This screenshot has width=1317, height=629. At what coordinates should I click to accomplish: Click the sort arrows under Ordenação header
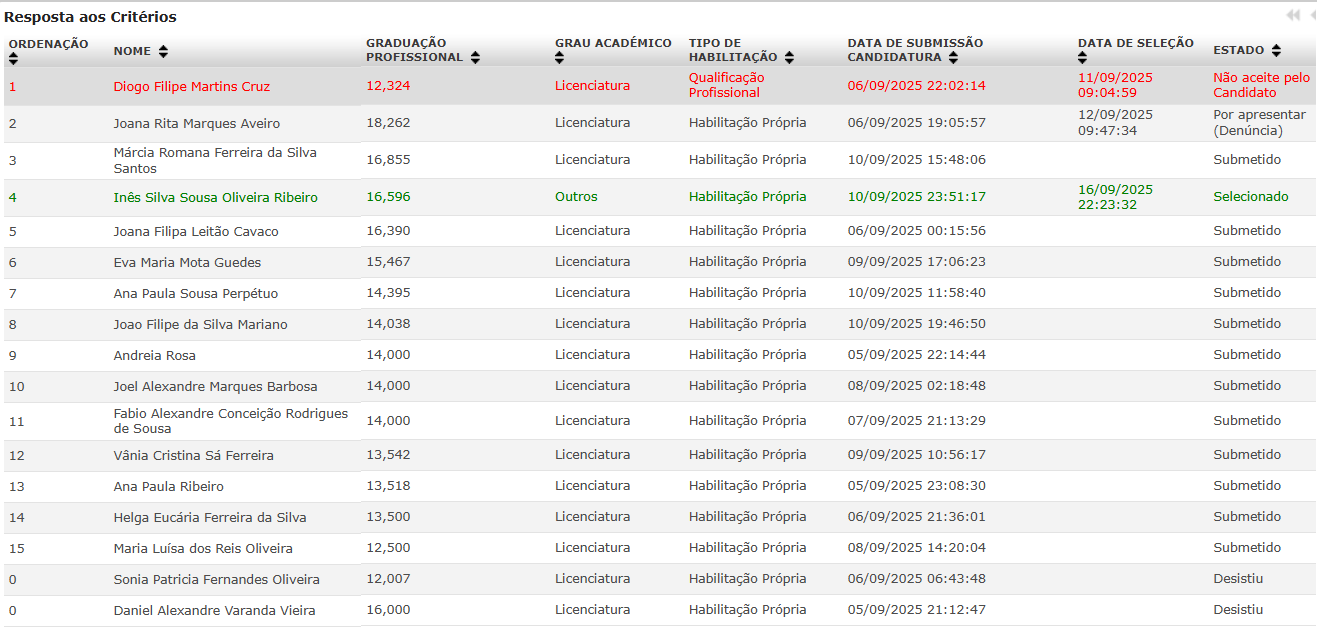tap(13, 59)
